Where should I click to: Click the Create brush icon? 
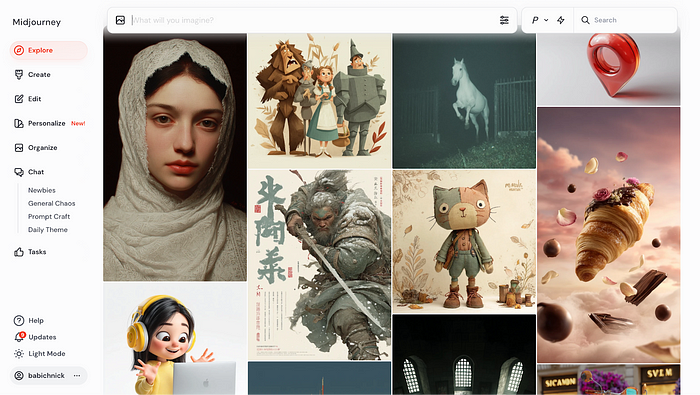[x=19, y=75]
